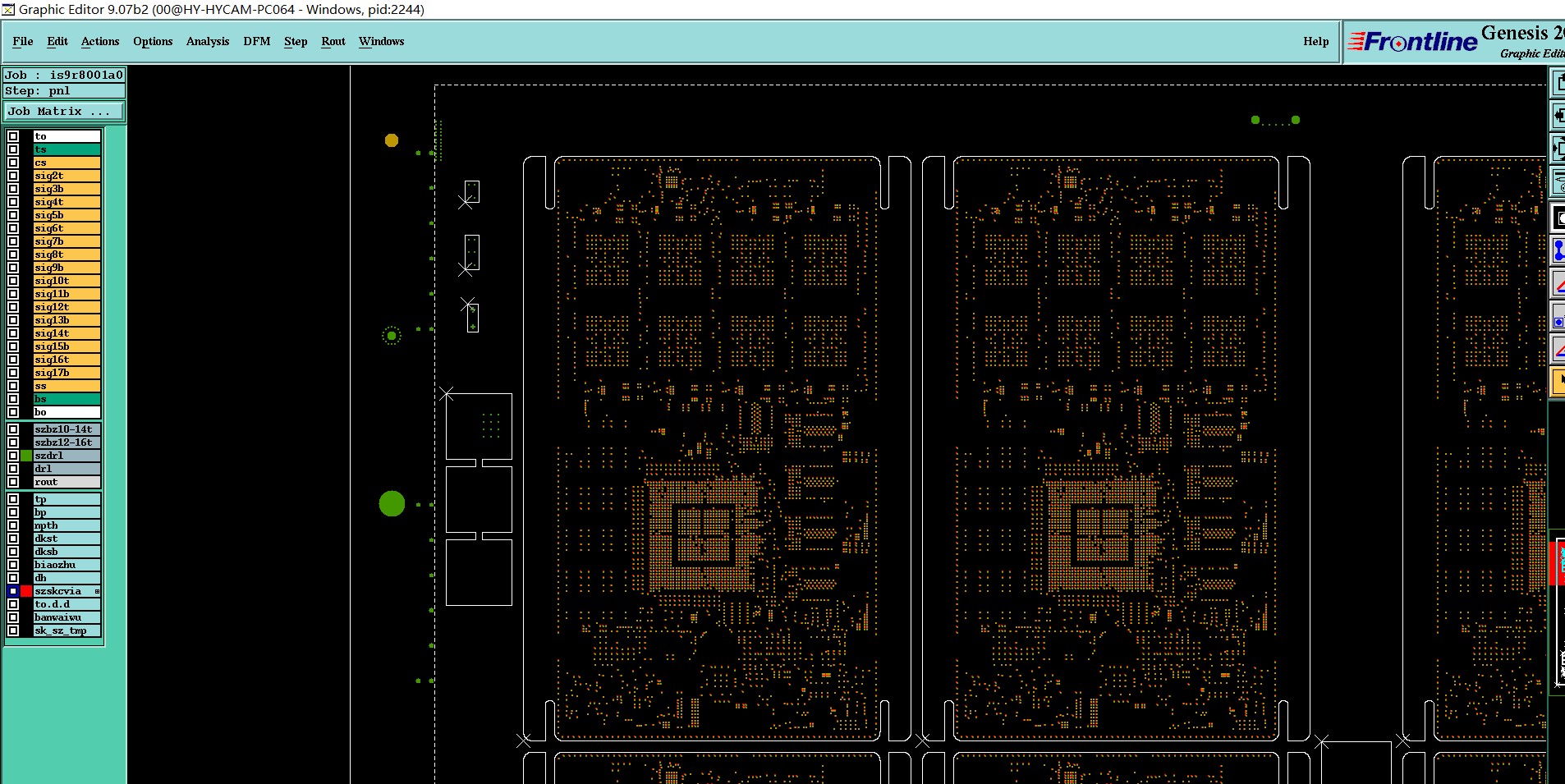The image size is (1565, 784).
Task: Select the sig6t layer name
Action: click(67, 228)
